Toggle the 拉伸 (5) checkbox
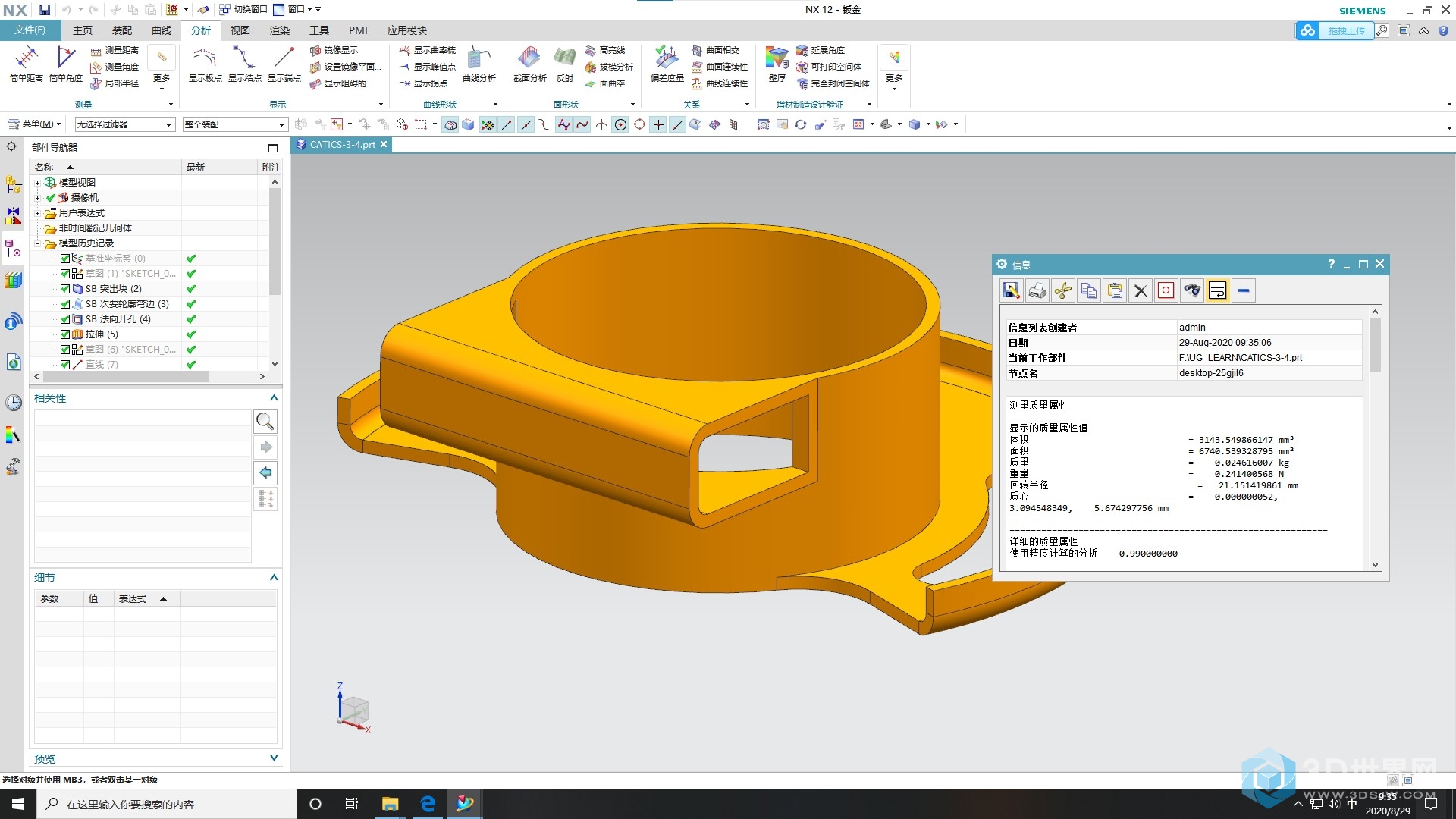This screenshot has height=819, width=1456. tap(65, 334)
